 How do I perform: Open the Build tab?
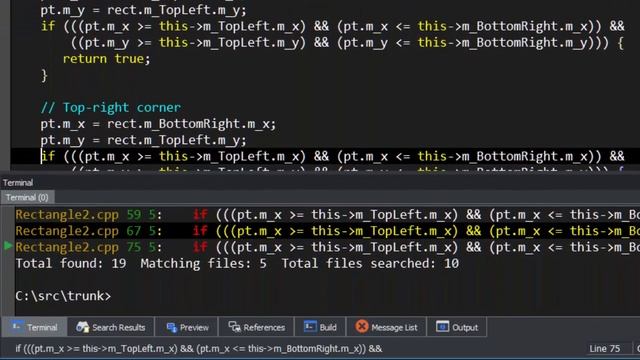point(320,327)
